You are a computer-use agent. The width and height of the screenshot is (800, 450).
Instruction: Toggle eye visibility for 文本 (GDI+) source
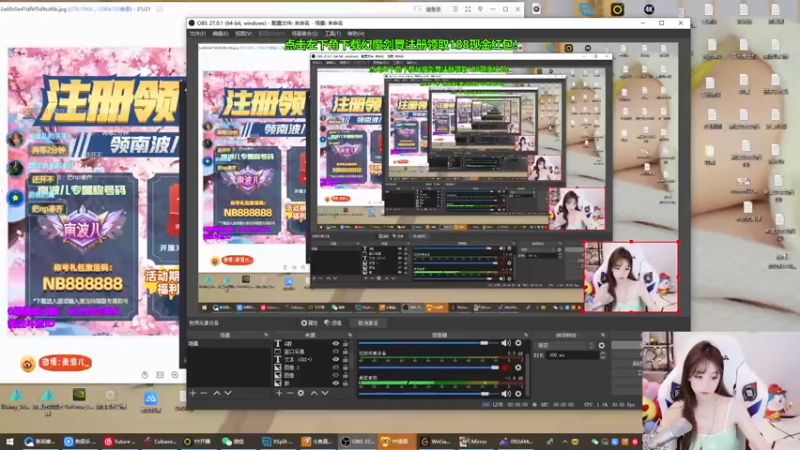click(336, 359)
